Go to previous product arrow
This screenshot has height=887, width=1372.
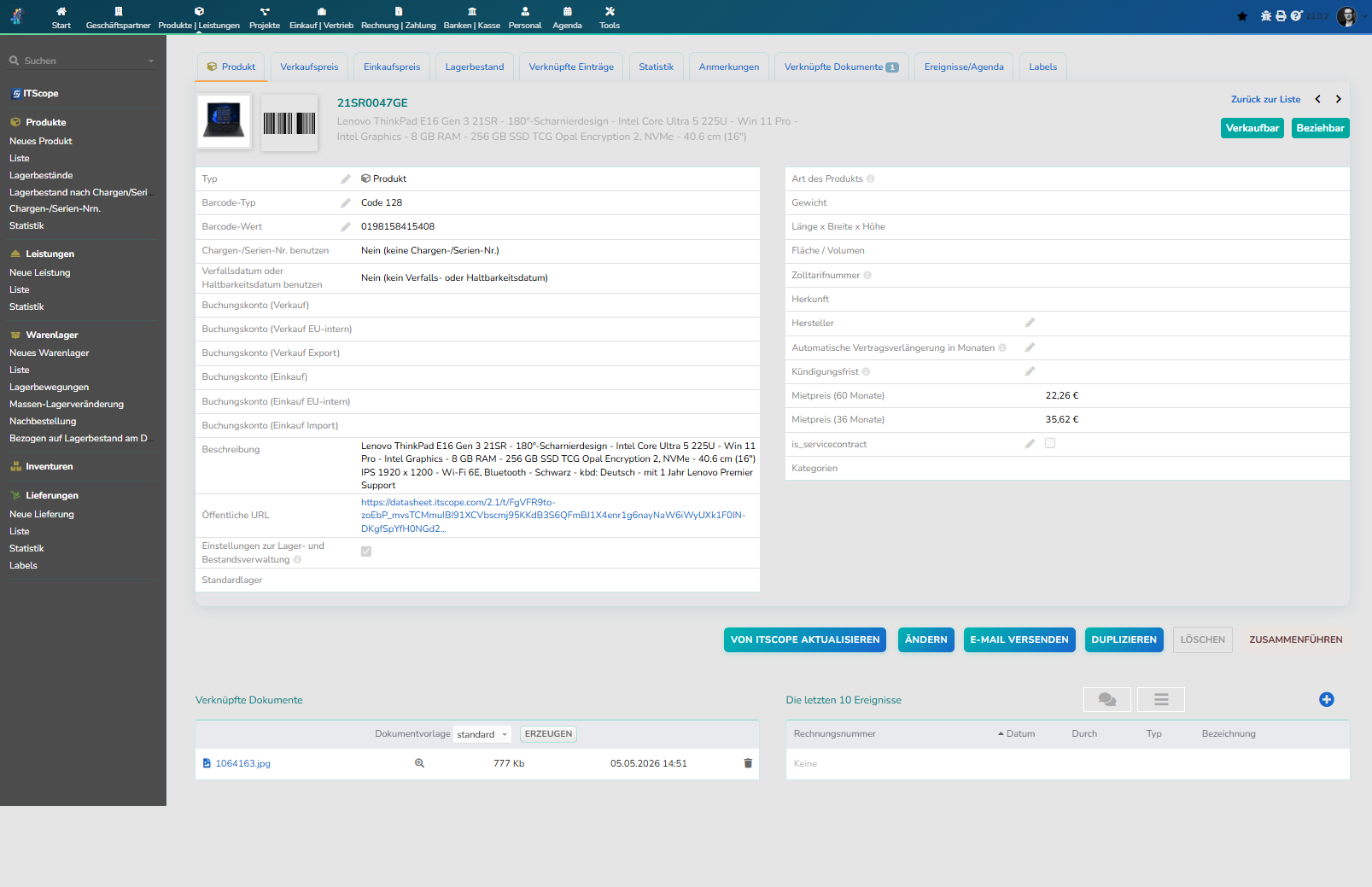tap(1318, 99)
